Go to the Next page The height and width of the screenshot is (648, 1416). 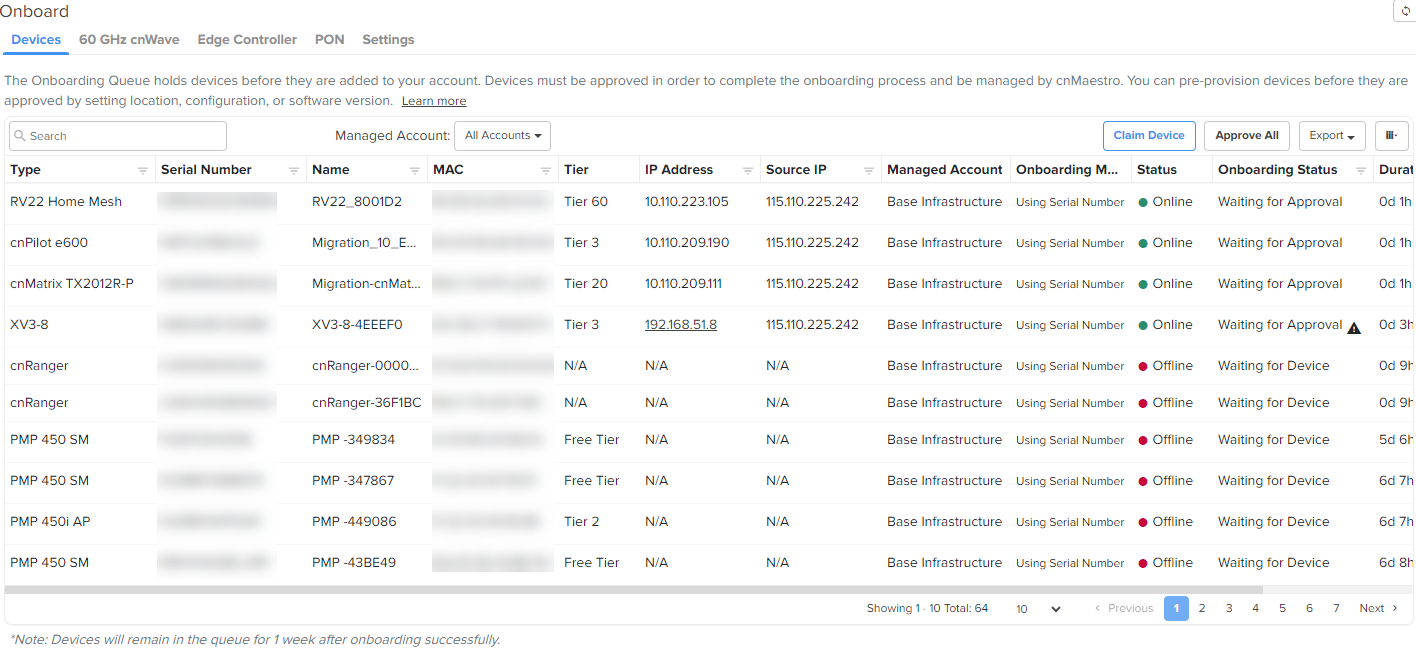(1379, 608)
